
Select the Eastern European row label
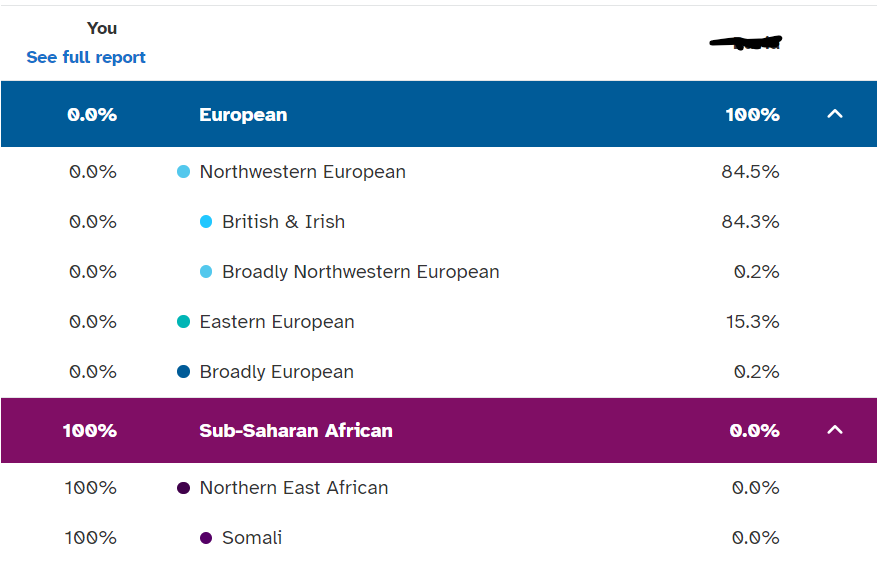point(277,322)
